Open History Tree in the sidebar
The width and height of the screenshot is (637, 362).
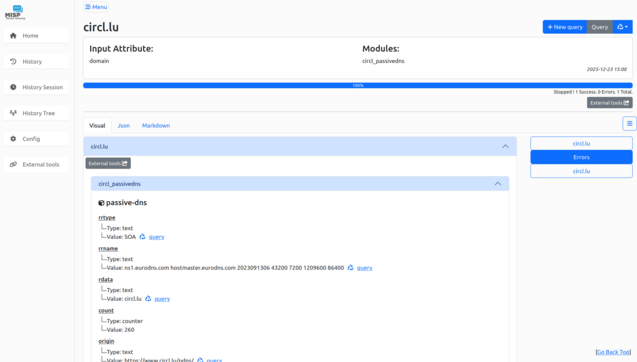tap(36, 113)
